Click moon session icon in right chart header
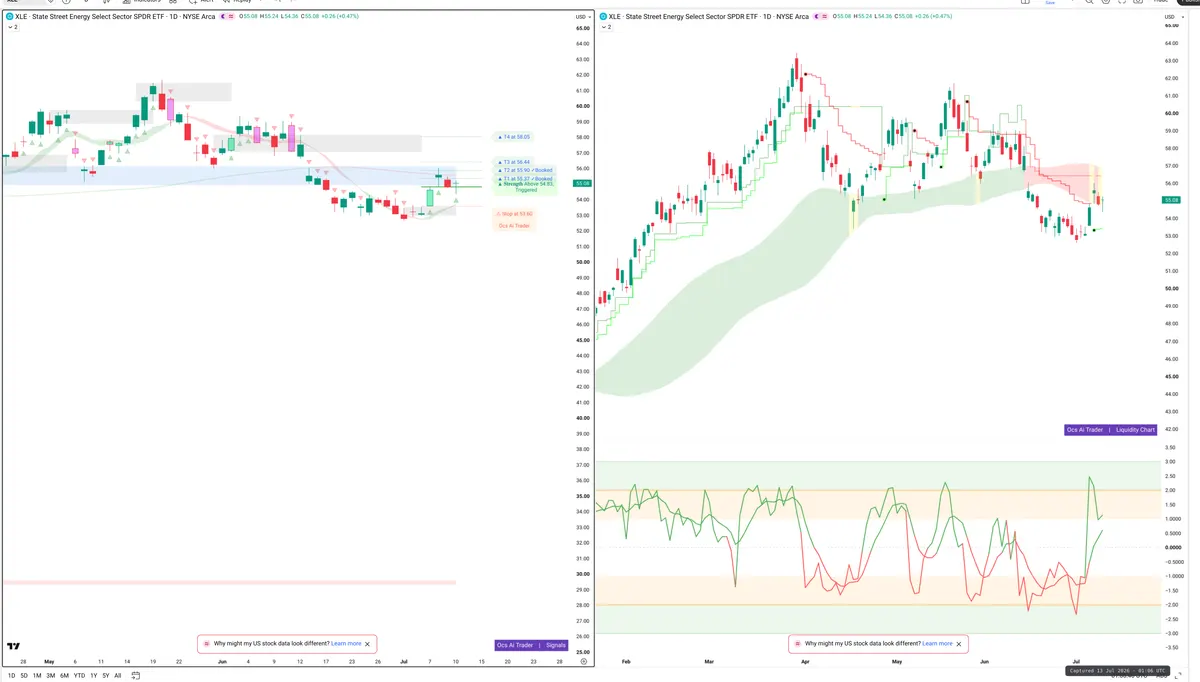This screenshot has width=1200, height=682. point(817,16)
